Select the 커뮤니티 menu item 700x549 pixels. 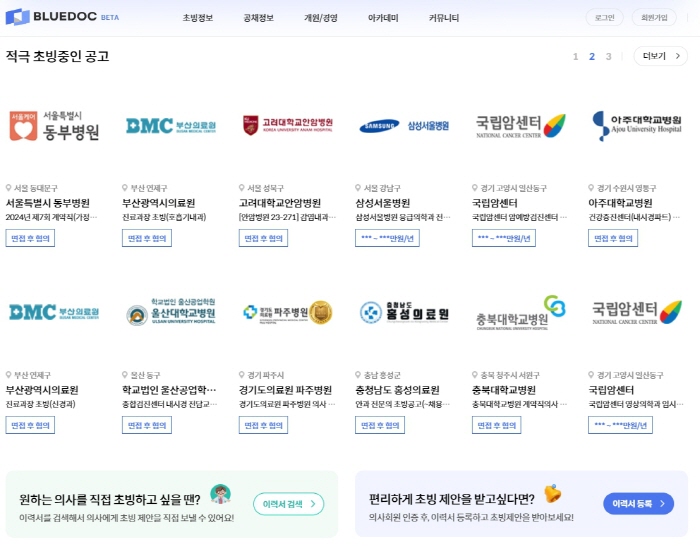point(444,18)
